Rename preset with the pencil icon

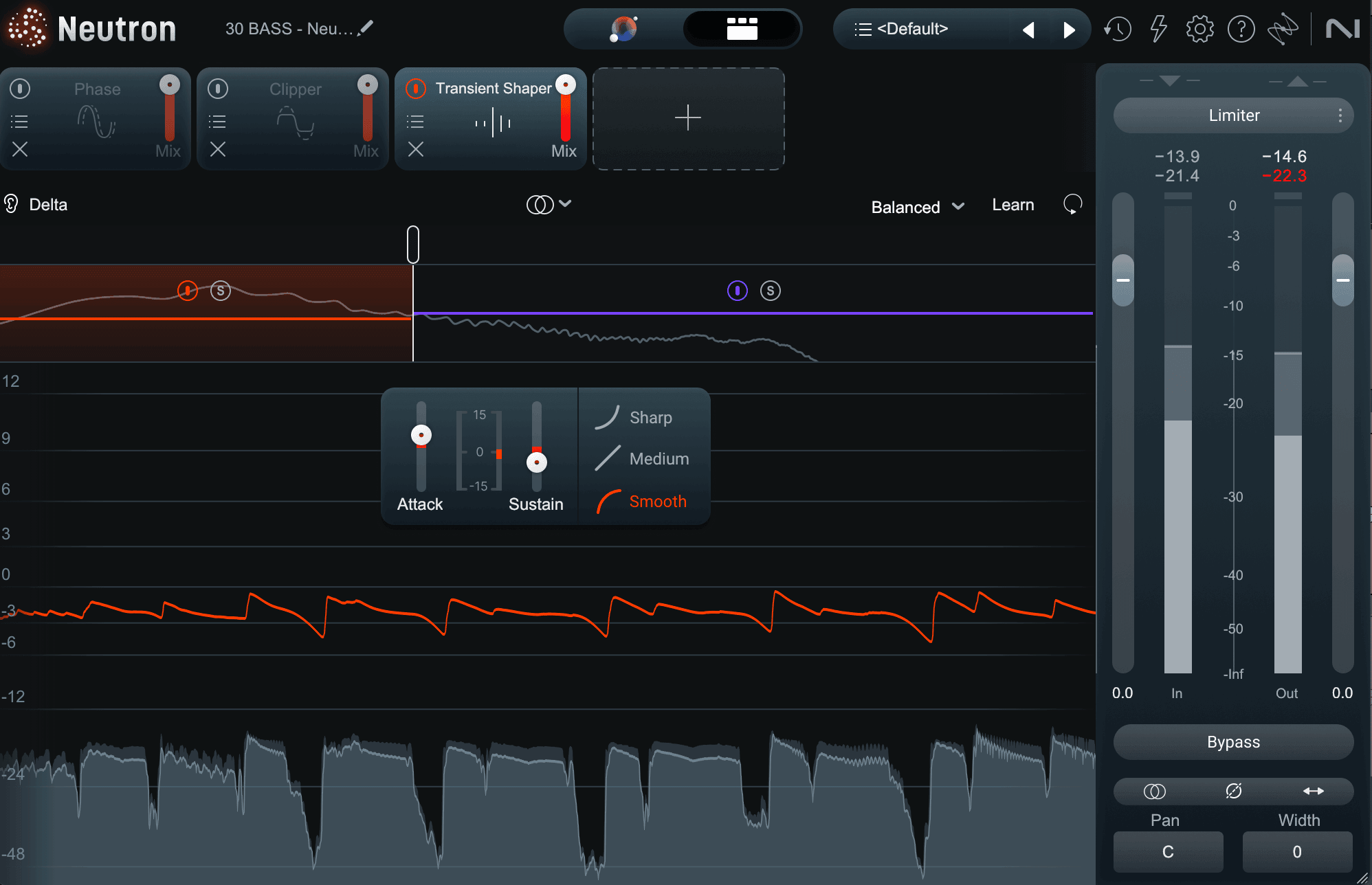click(x=366, y=28)
